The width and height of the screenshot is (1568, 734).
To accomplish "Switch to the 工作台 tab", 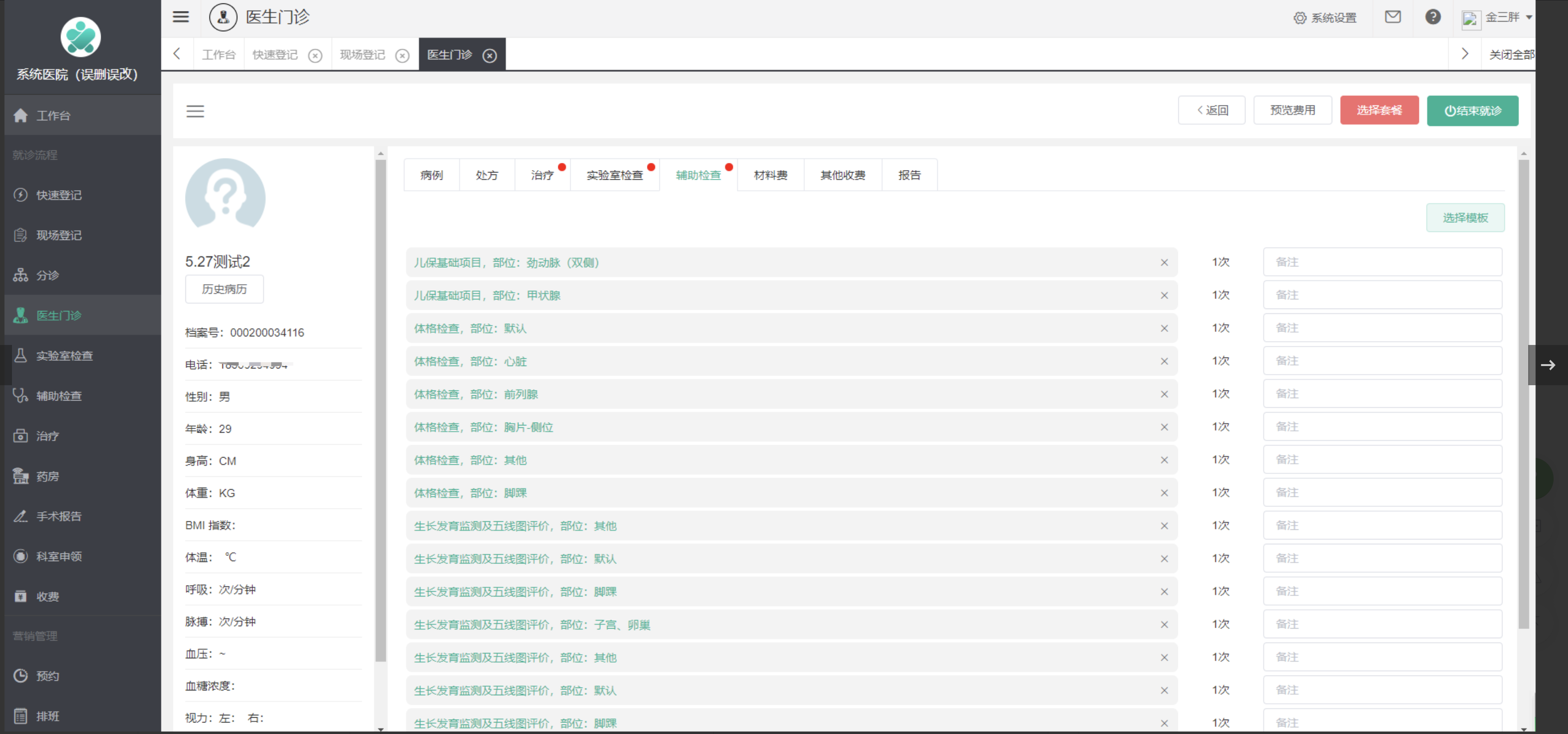I will tap(219, 55).
